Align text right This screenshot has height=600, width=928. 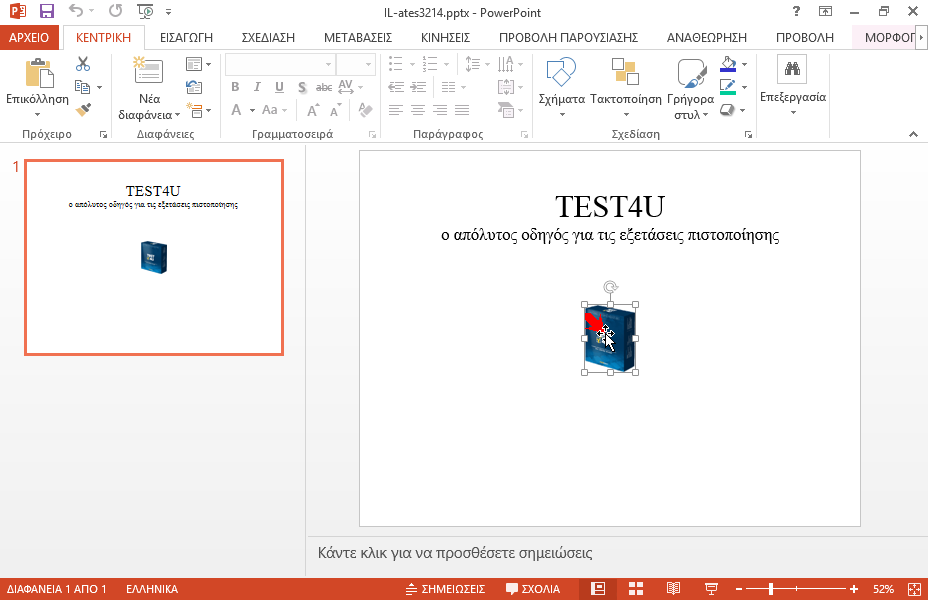pos(440,110)
